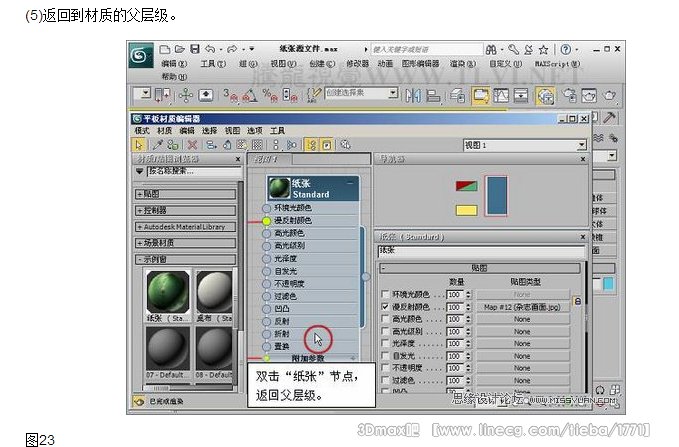This screenshot has height=447, width=679.
Task: Click the binoculars search icon
Action: point(491,49)
